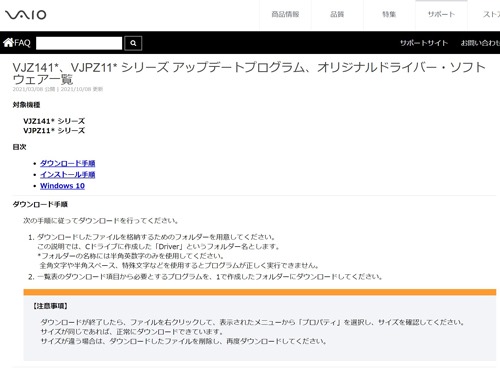Click the page title heading
This screenshot has width=500, height=368.
pyautogui.click(x=249, y=73)
